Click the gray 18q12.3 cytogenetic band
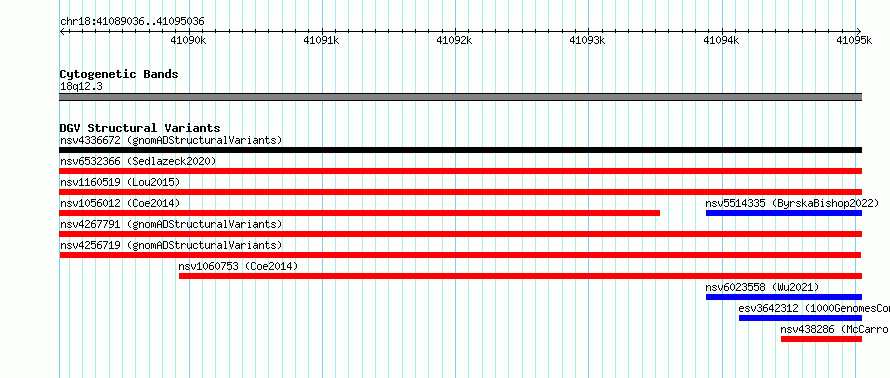 (460, 97)
